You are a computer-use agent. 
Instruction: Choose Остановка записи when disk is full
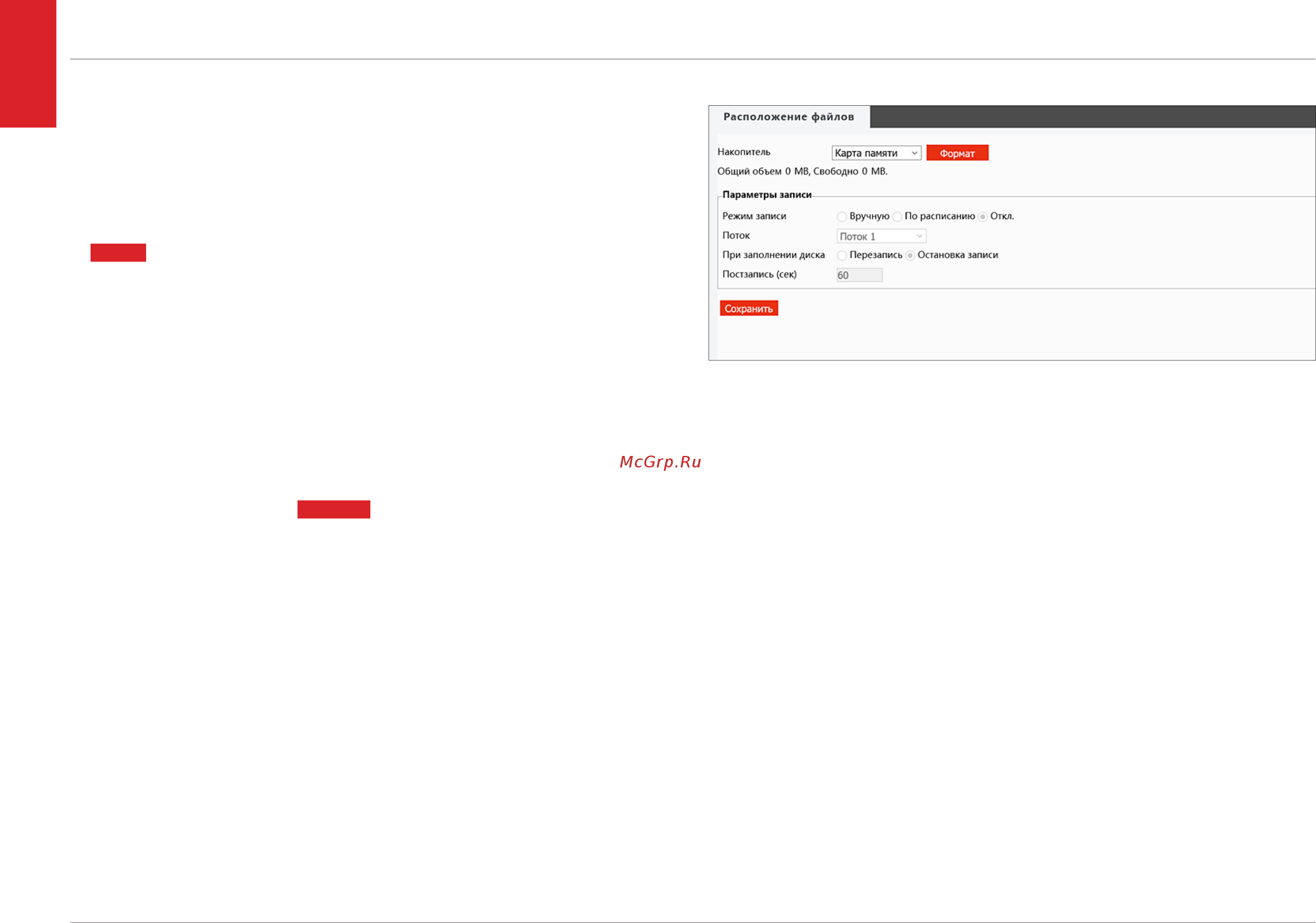tap(909, 256)
